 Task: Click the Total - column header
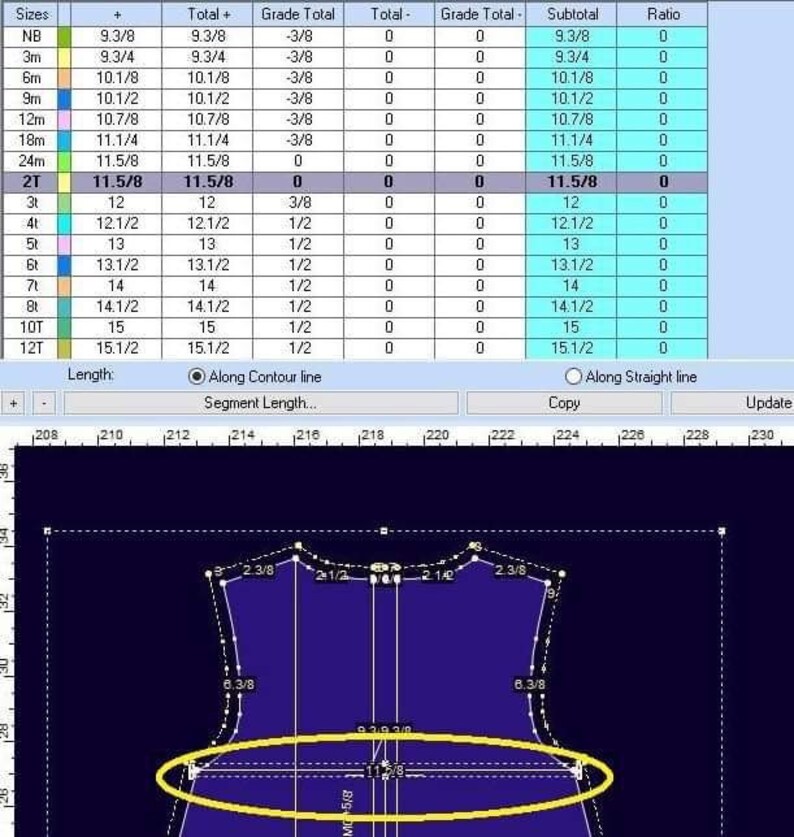(389, 14)
